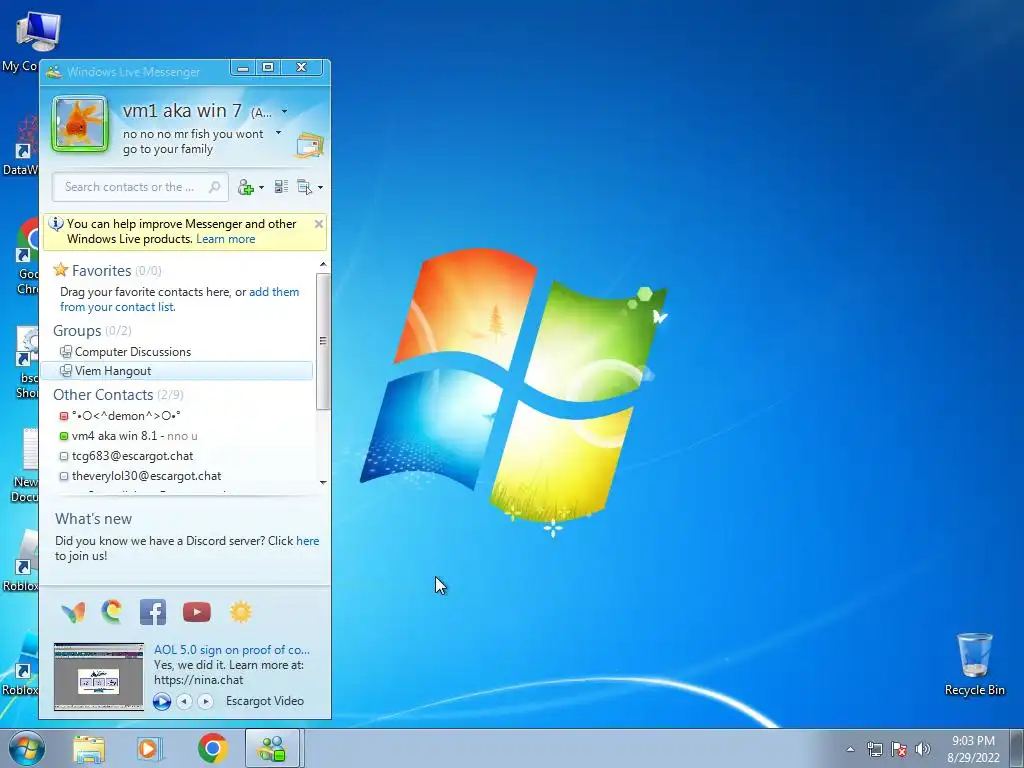
Task: Click the MSN butterfly icon
Action: tap(73, 612)
